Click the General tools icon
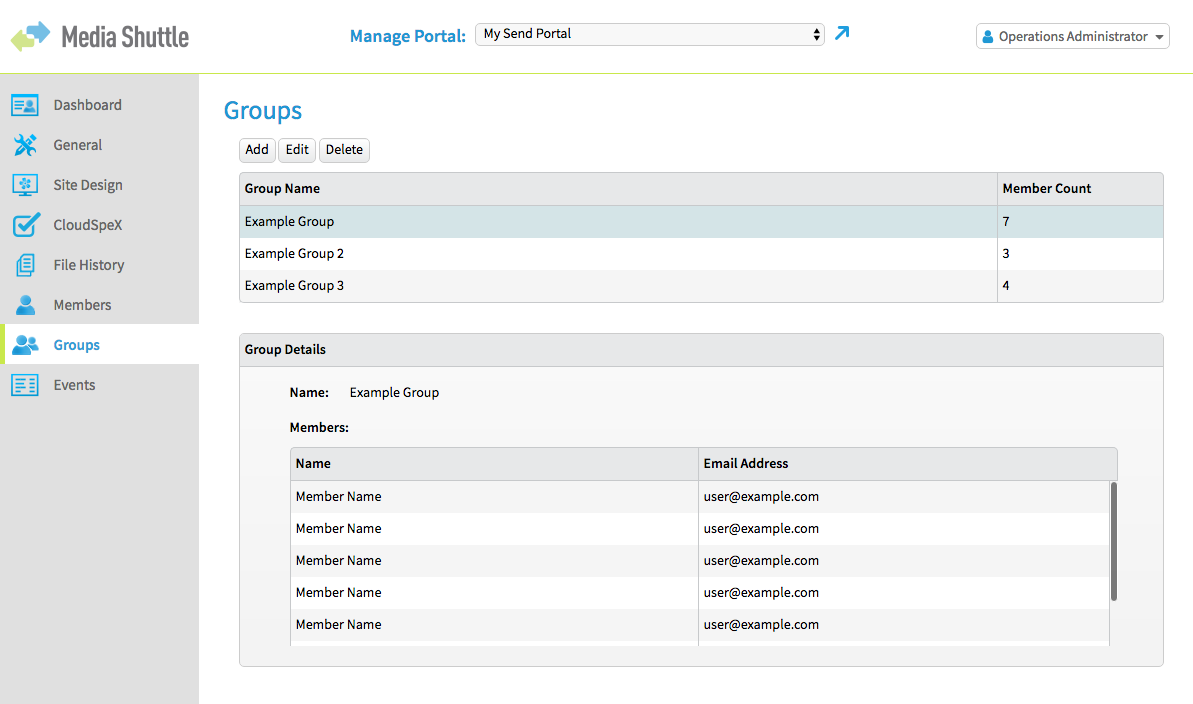 25,145
